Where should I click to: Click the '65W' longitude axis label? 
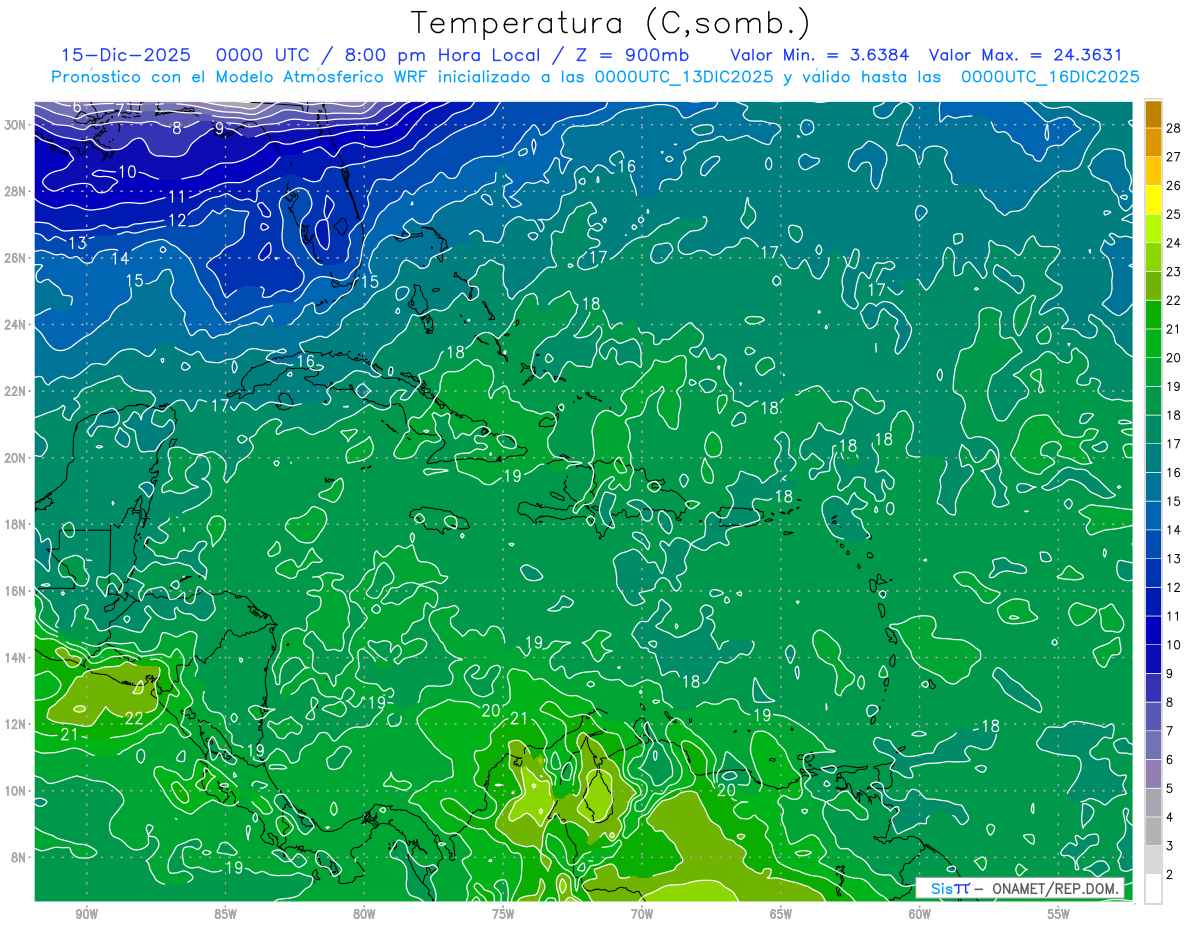[781, 915]
